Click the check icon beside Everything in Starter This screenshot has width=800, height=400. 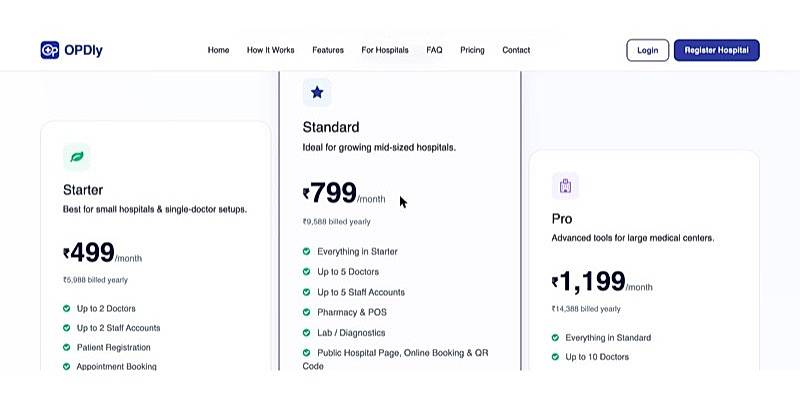tap(306, 251)
